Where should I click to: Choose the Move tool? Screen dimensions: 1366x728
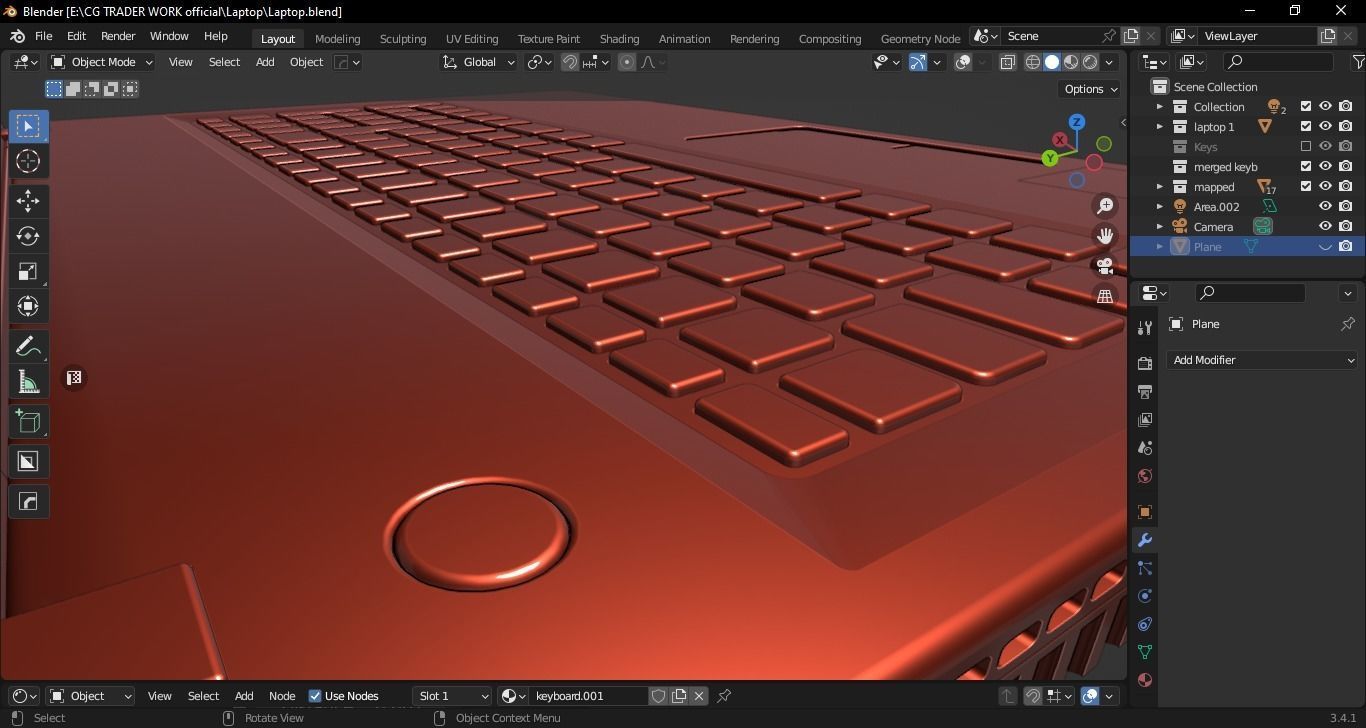coord(28,201)
